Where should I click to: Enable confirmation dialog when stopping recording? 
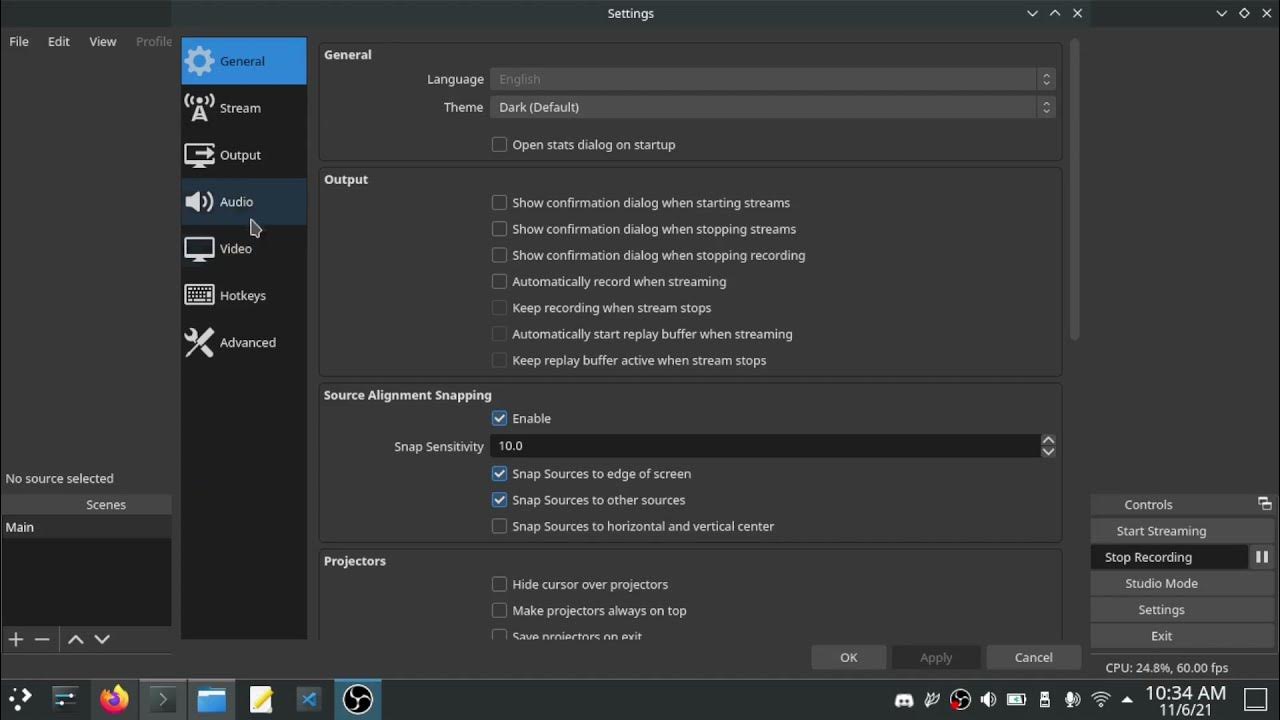click(500, 255)
